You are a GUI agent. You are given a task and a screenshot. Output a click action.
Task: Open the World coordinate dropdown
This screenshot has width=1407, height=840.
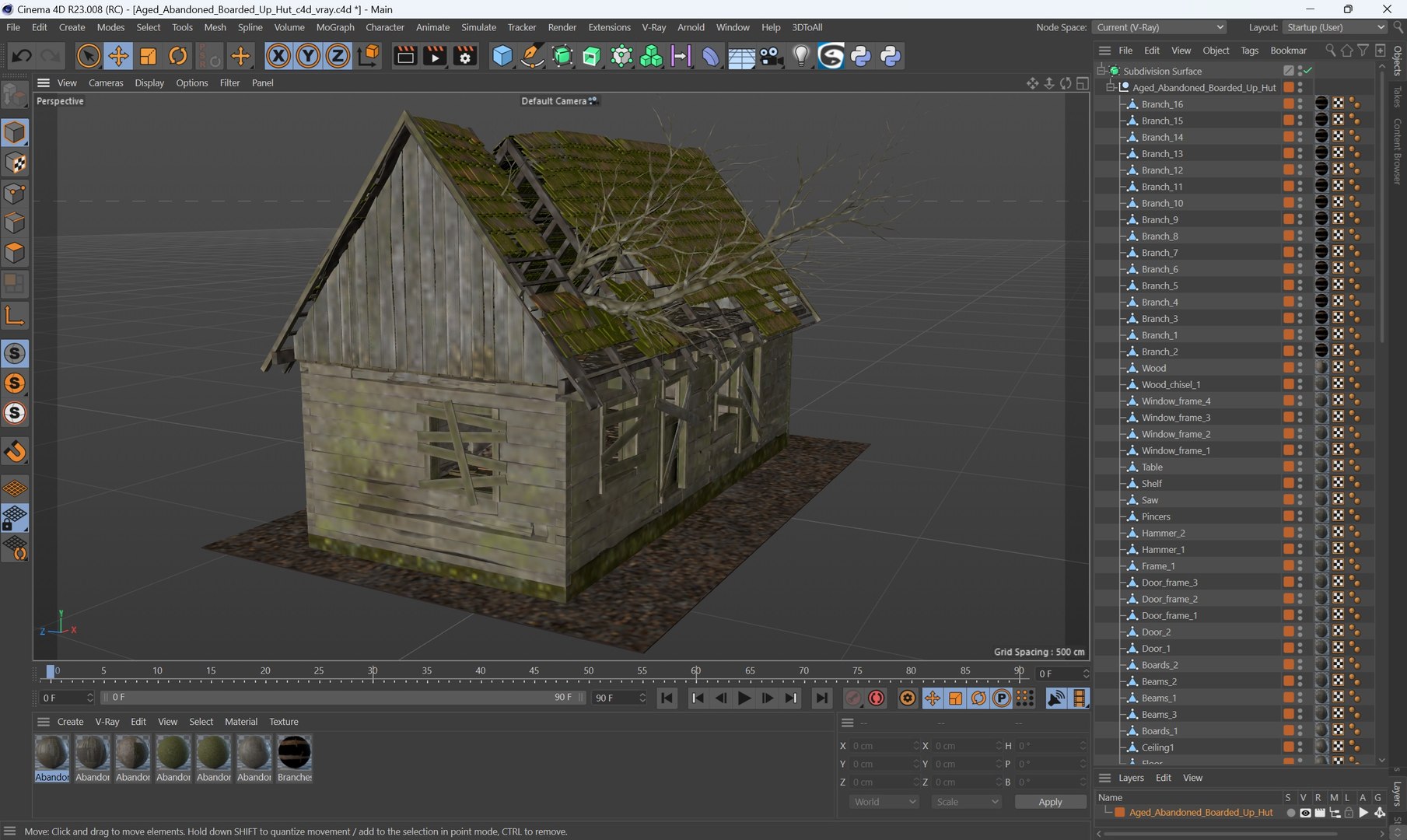click(x=884, y=802)
